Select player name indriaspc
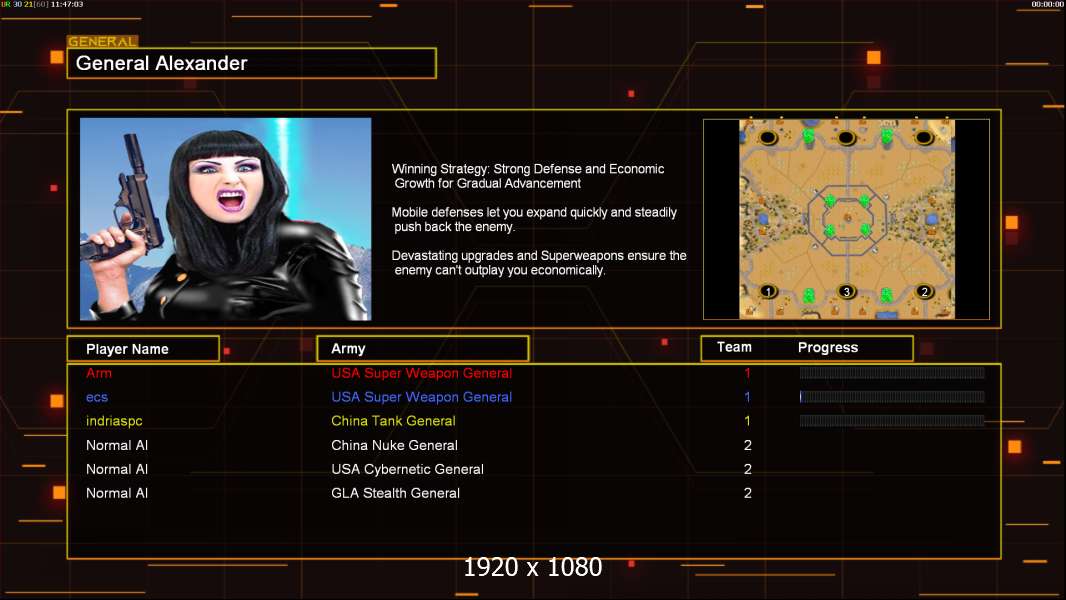 tap(114, 421)
